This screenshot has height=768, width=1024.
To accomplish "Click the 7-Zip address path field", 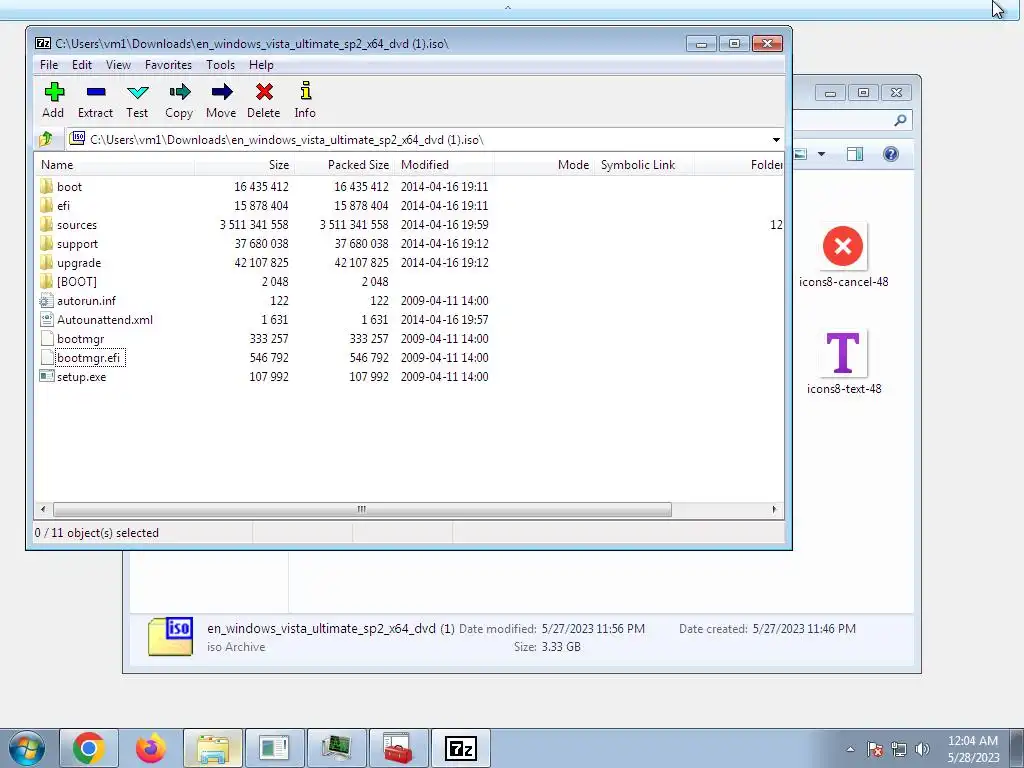I will coord(424,140).
